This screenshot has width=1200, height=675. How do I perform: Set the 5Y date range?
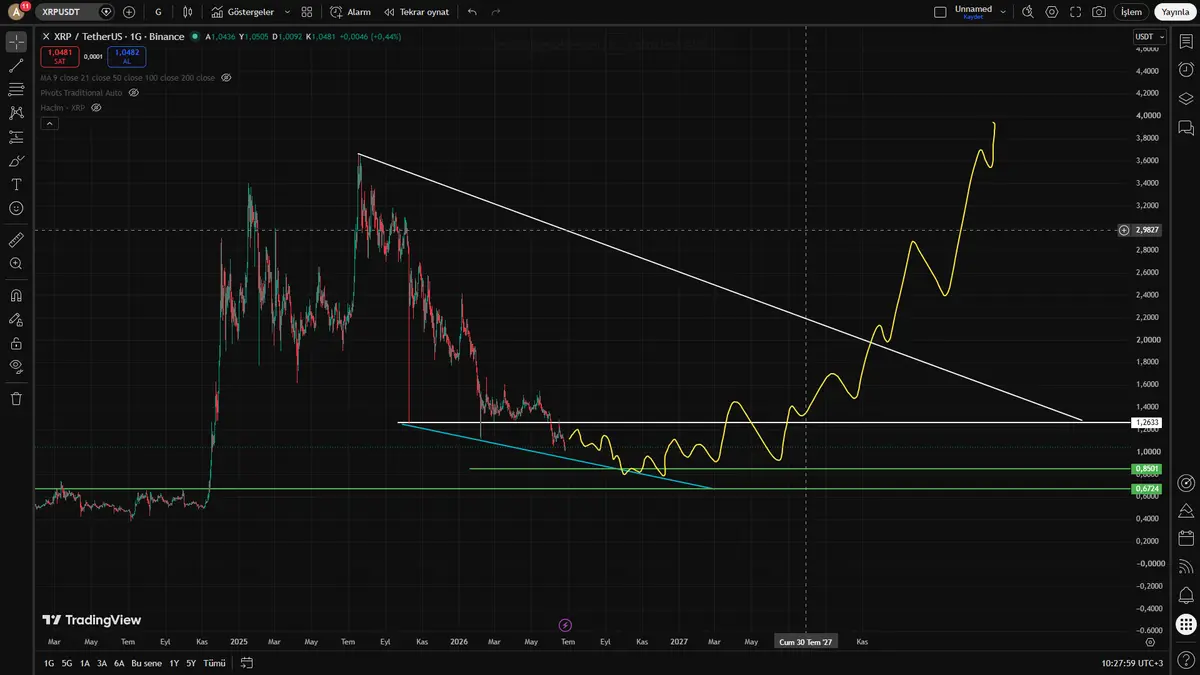(191, 663)
